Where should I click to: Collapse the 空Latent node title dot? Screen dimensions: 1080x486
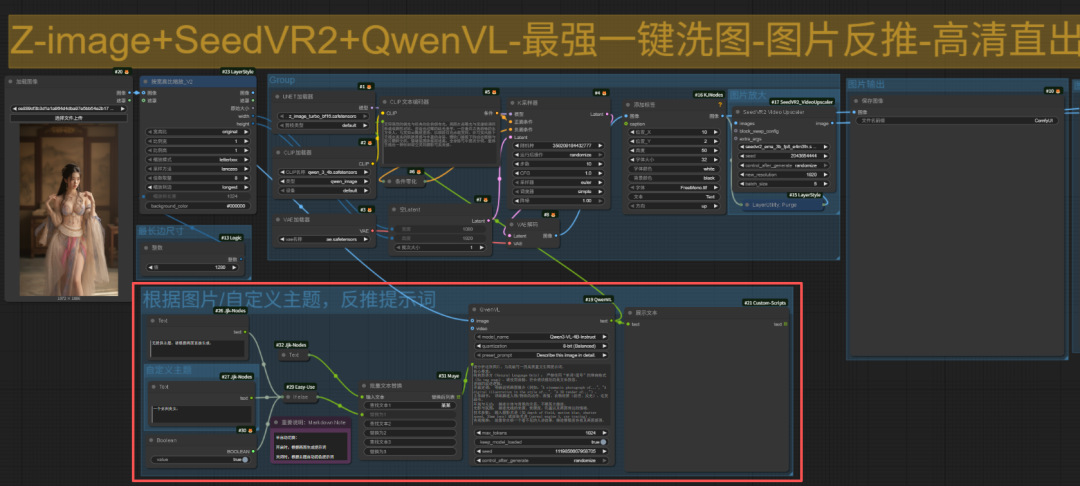394,209
